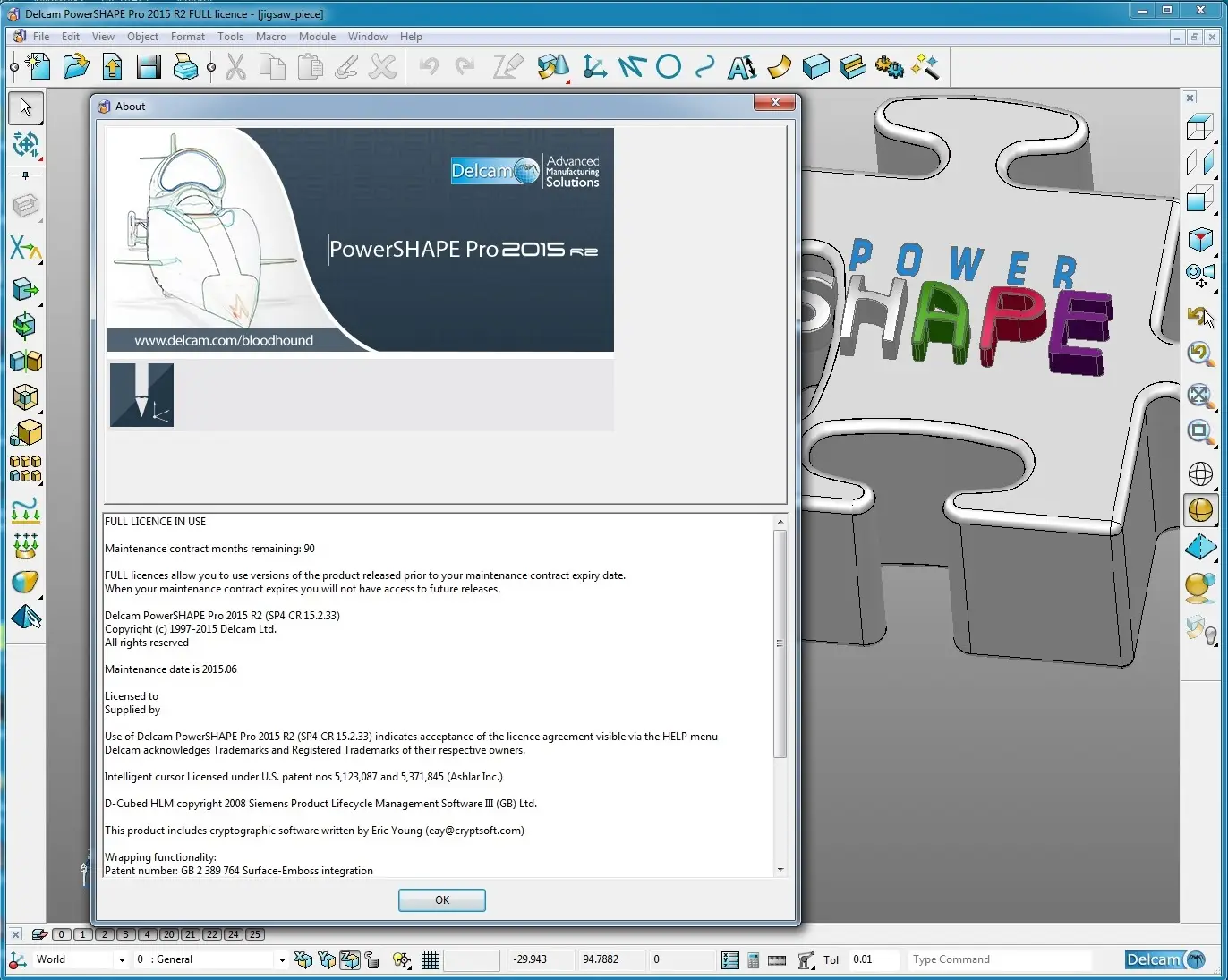This screenshot has width=1228, height=980.
Task: Click the ruler measure icon in status bar
Action: (777, 960)
